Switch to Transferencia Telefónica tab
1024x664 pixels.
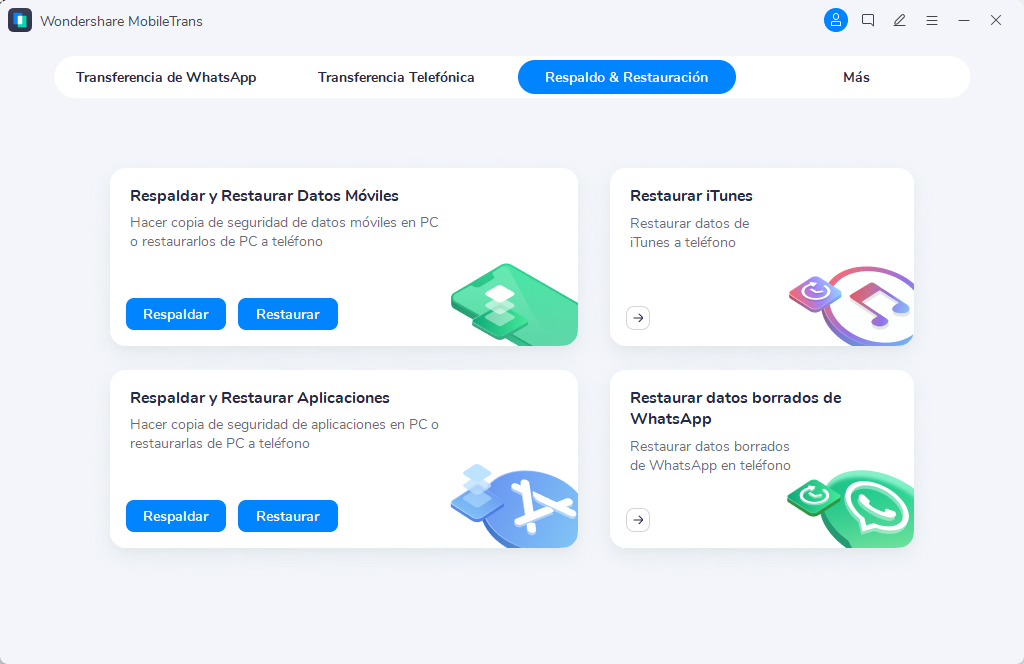(396, 77)
